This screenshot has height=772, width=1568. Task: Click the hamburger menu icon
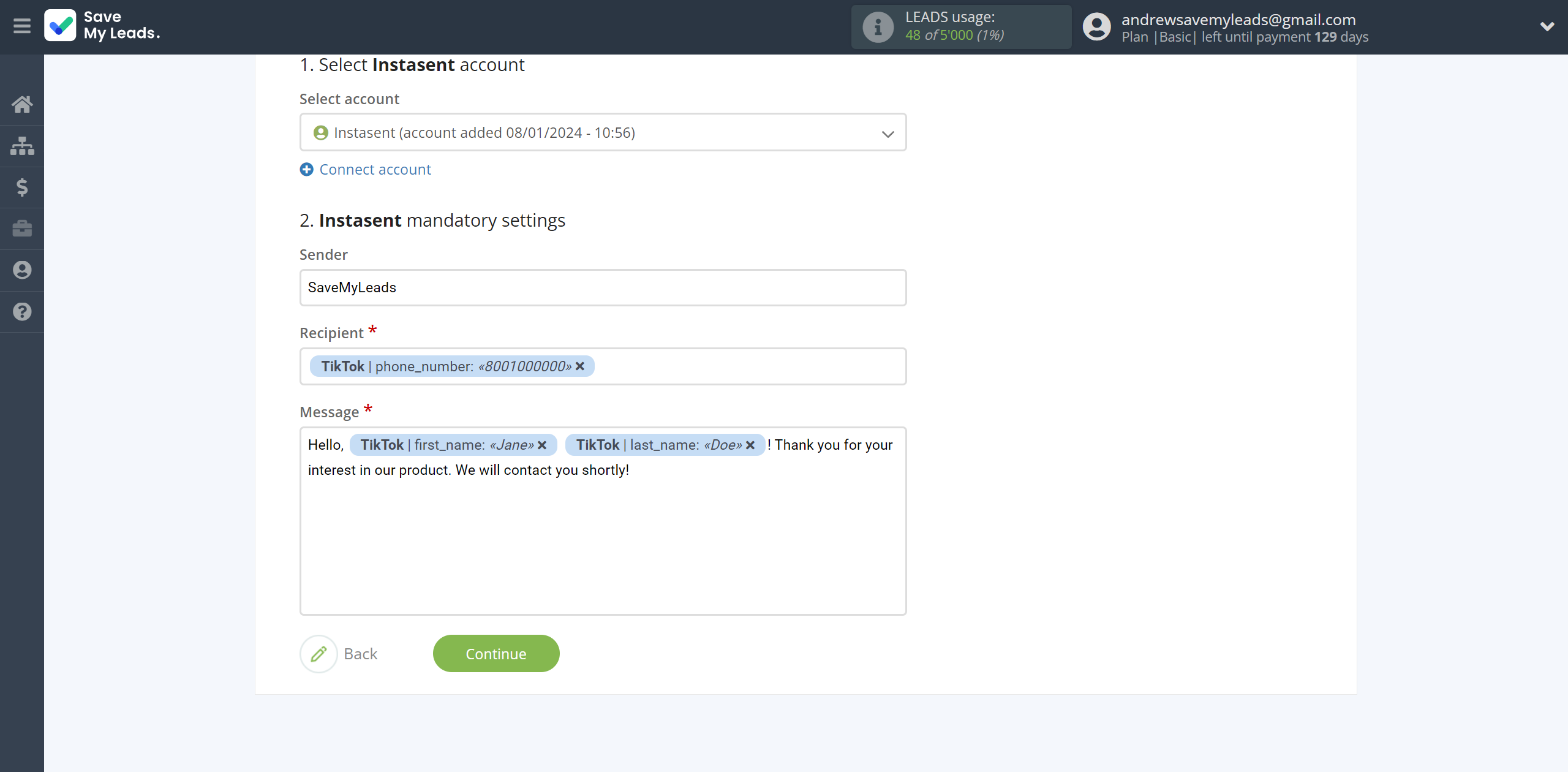click(22, 26)
